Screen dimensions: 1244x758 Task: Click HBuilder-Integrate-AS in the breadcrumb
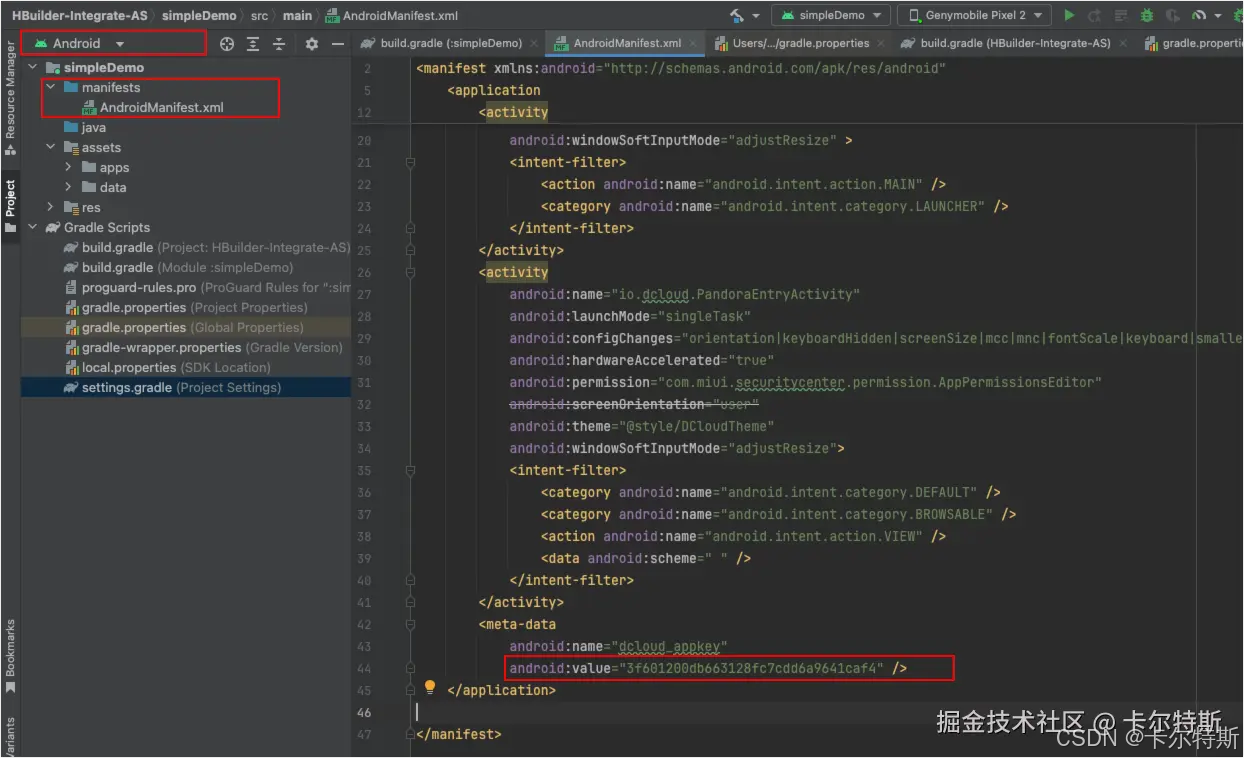tap(80, 15)
